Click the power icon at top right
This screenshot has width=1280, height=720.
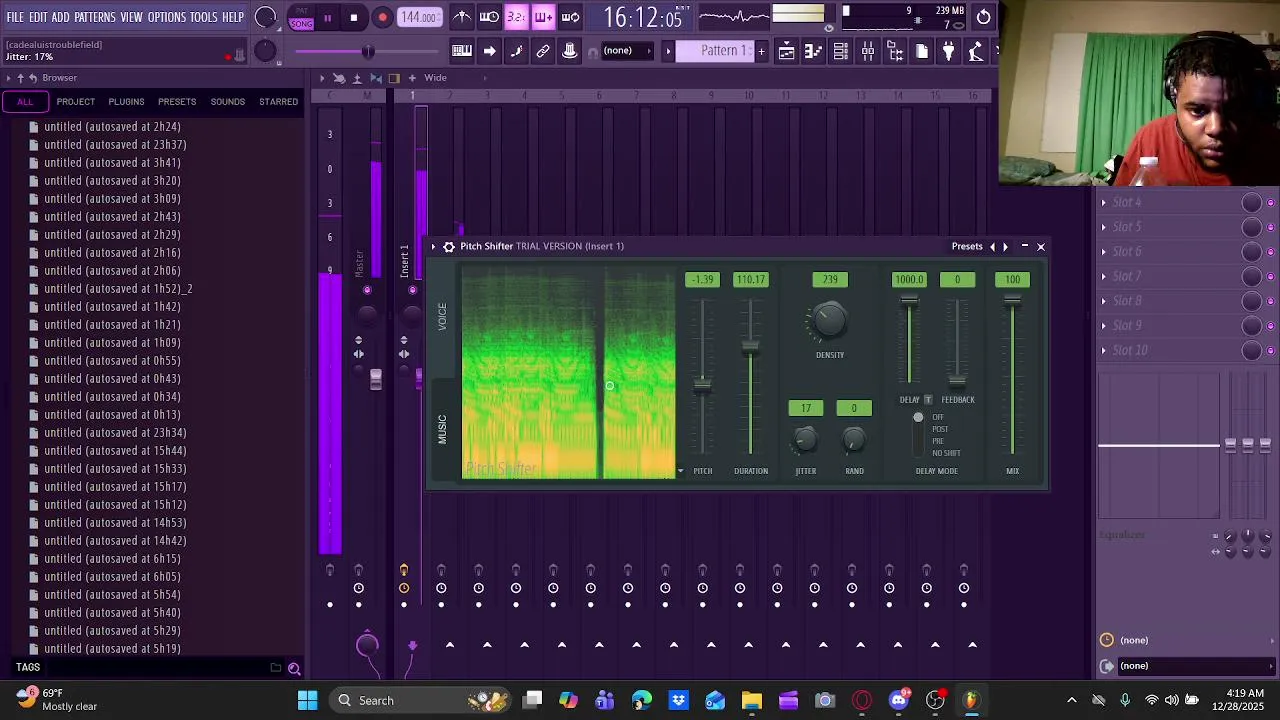(984, 17)
